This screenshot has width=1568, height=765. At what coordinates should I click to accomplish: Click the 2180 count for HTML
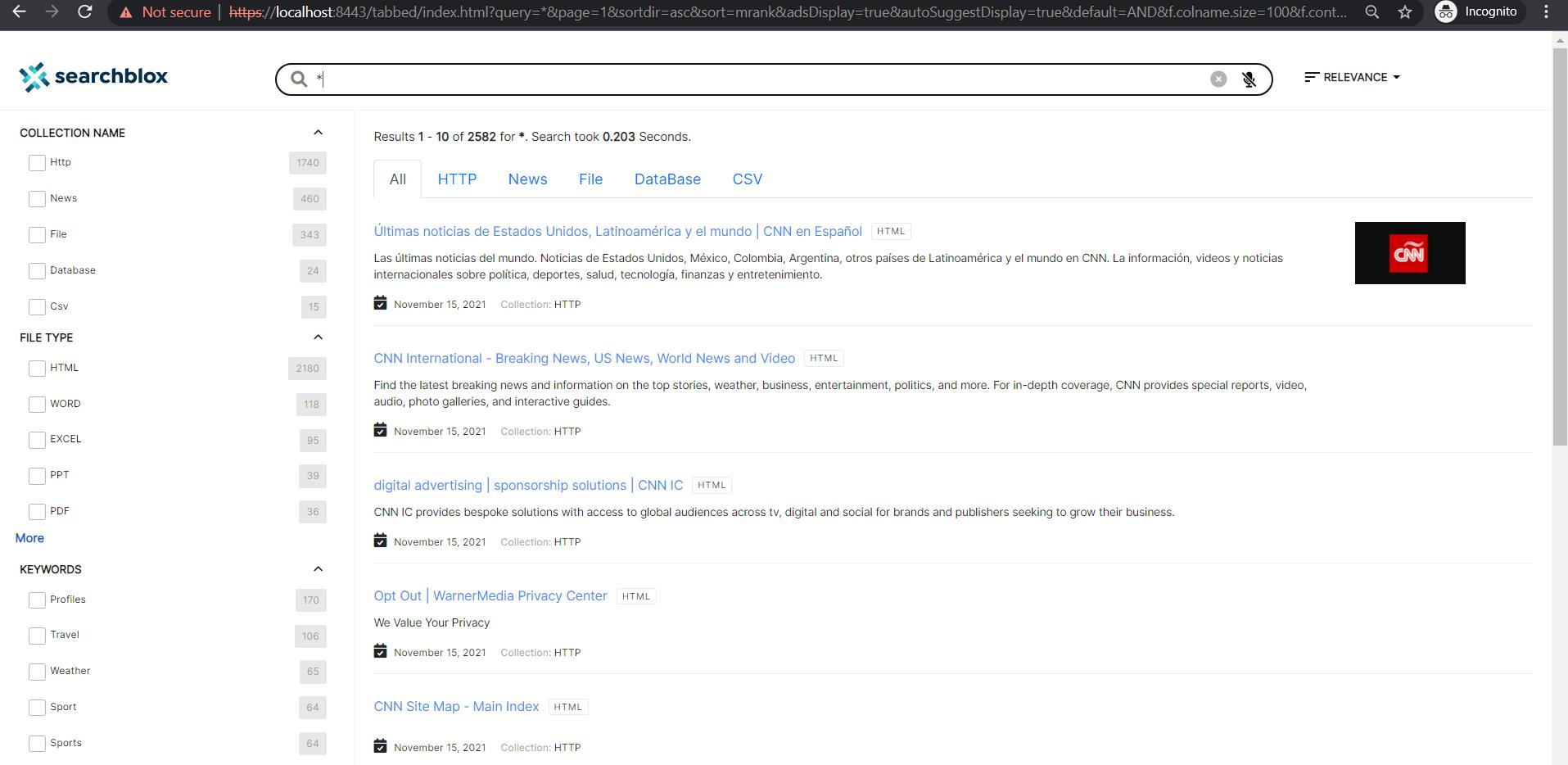[308, 369]
